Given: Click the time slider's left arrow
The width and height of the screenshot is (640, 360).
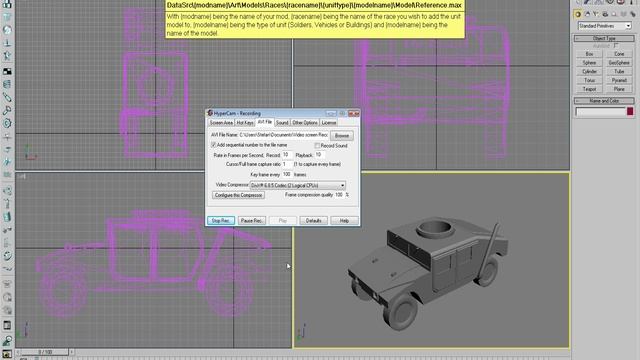Looking at the screenshot, I should coord(18,352).
